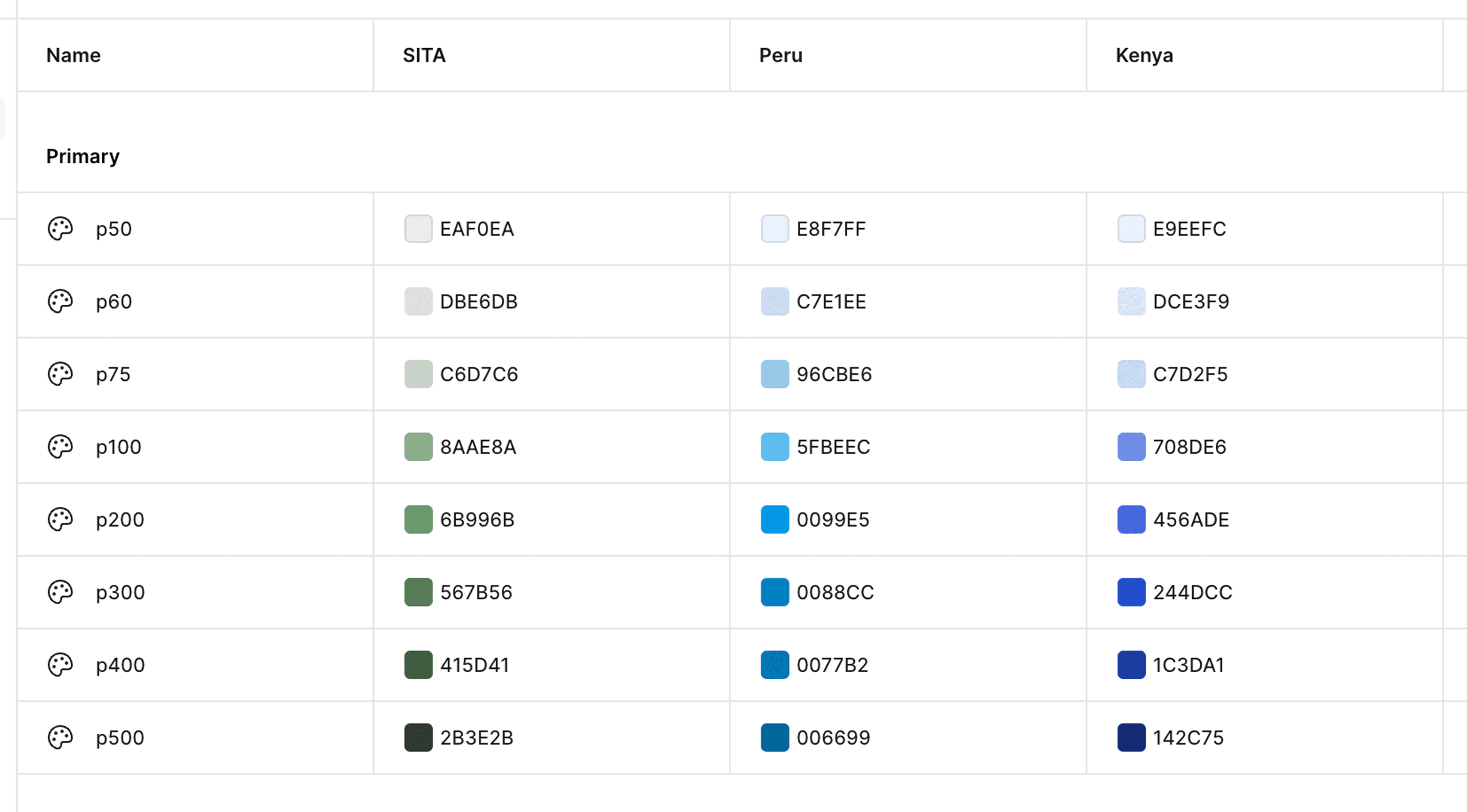Click the Peru column header
The image size is (1467, 812).
(780, 55)
